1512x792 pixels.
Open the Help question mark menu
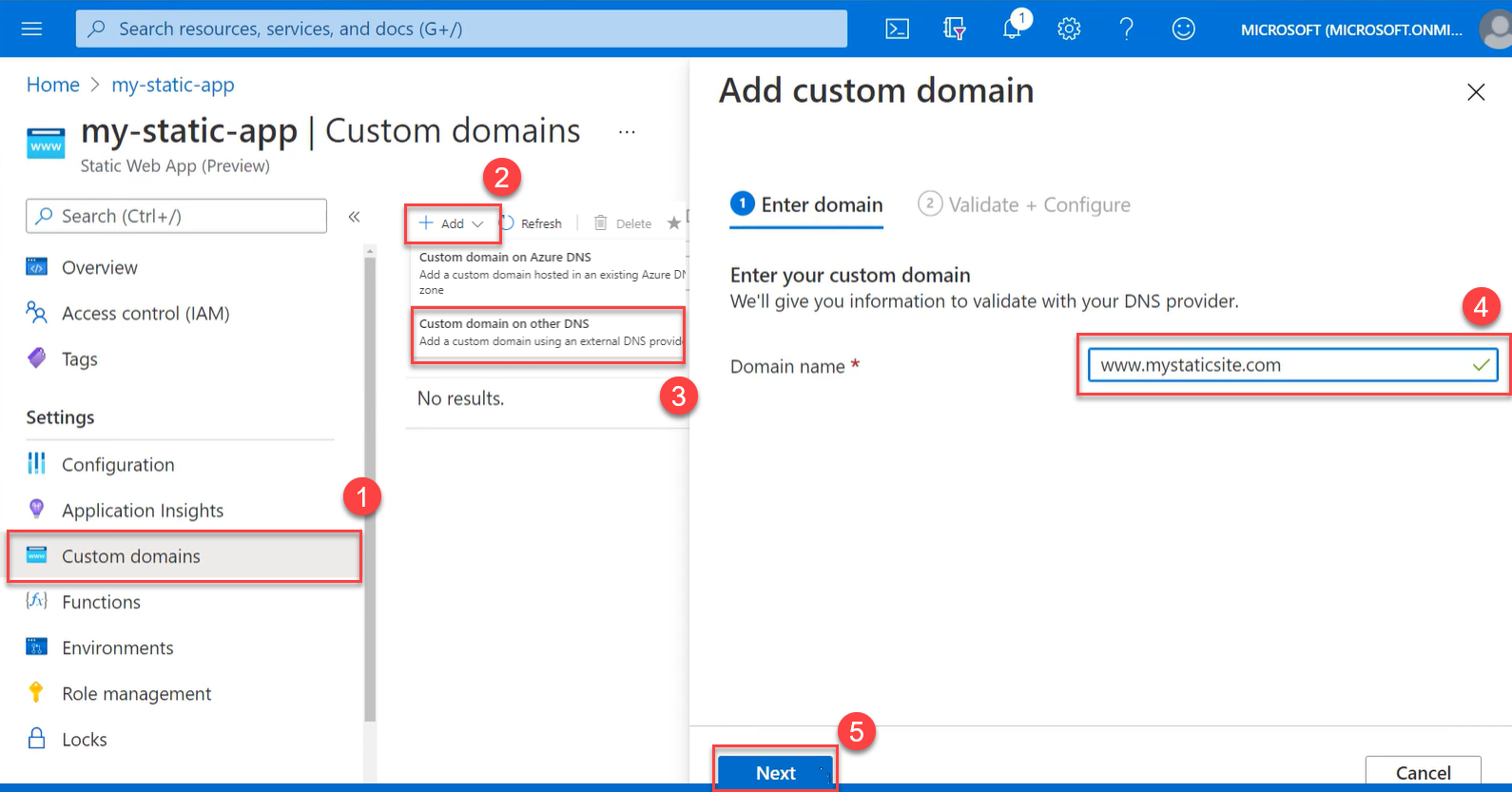point(1126,29)
